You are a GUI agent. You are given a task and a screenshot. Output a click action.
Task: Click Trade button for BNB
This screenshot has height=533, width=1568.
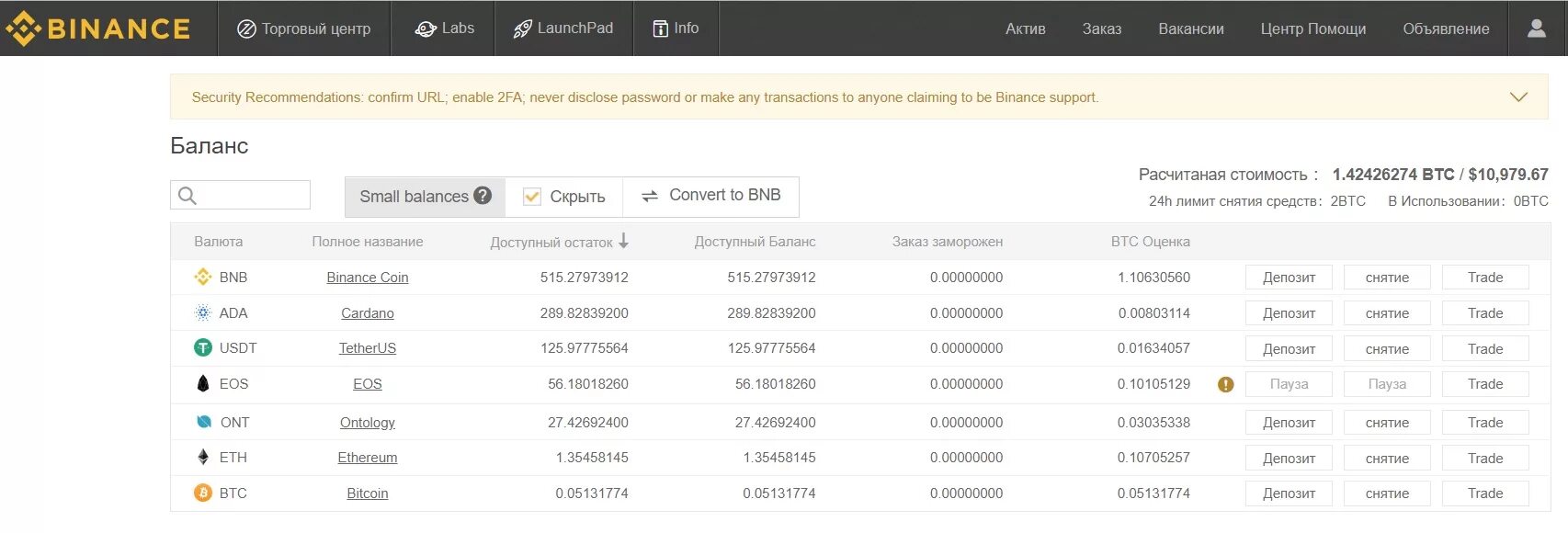coord(1485,278)
